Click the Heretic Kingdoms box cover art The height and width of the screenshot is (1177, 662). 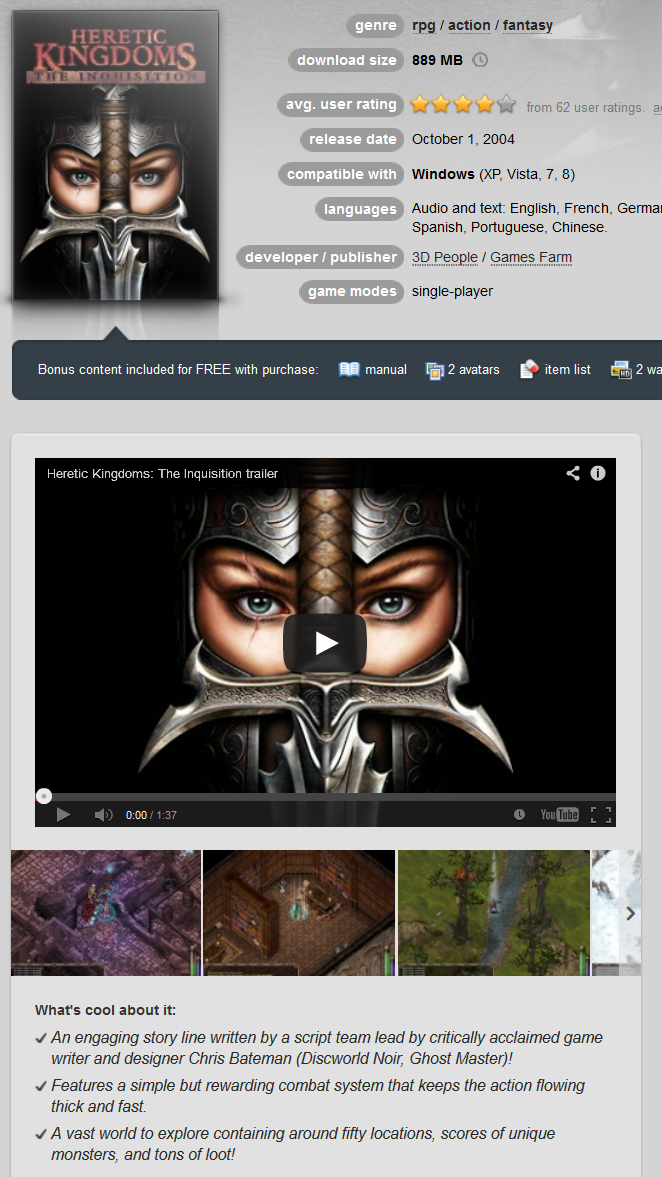coord(116,155)
